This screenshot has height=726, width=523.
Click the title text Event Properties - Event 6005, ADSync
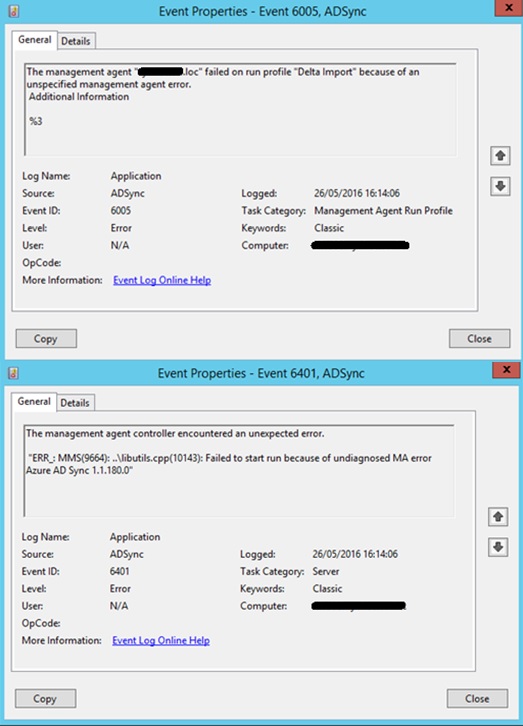262,11
